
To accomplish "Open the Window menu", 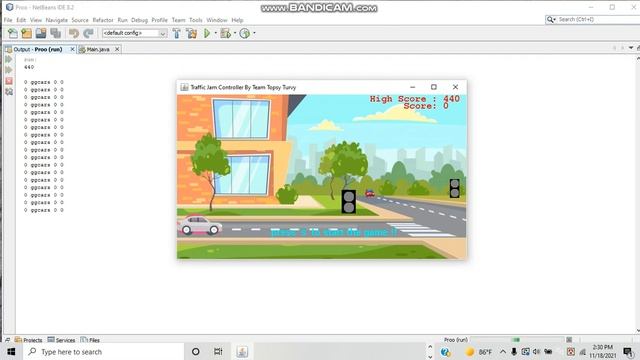I will pos(217,20).
